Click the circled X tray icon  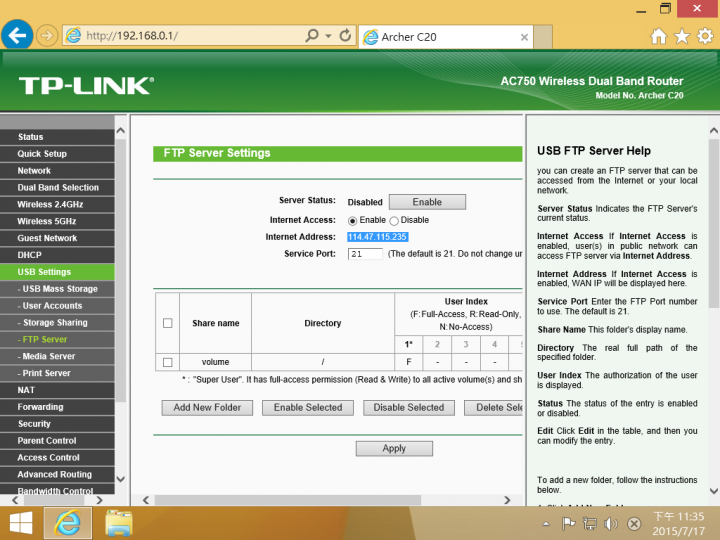[634, 523]
